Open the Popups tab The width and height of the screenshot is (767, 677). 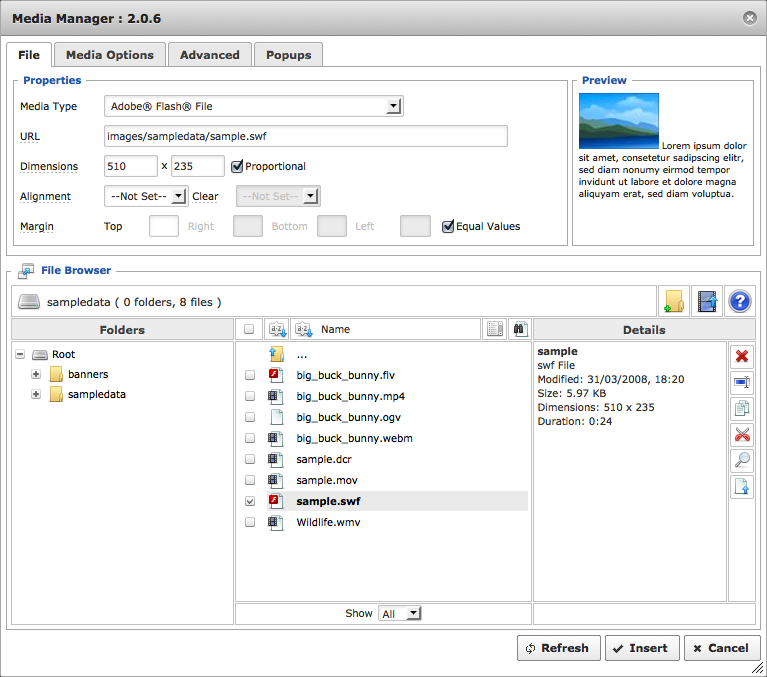click(288, 55)
